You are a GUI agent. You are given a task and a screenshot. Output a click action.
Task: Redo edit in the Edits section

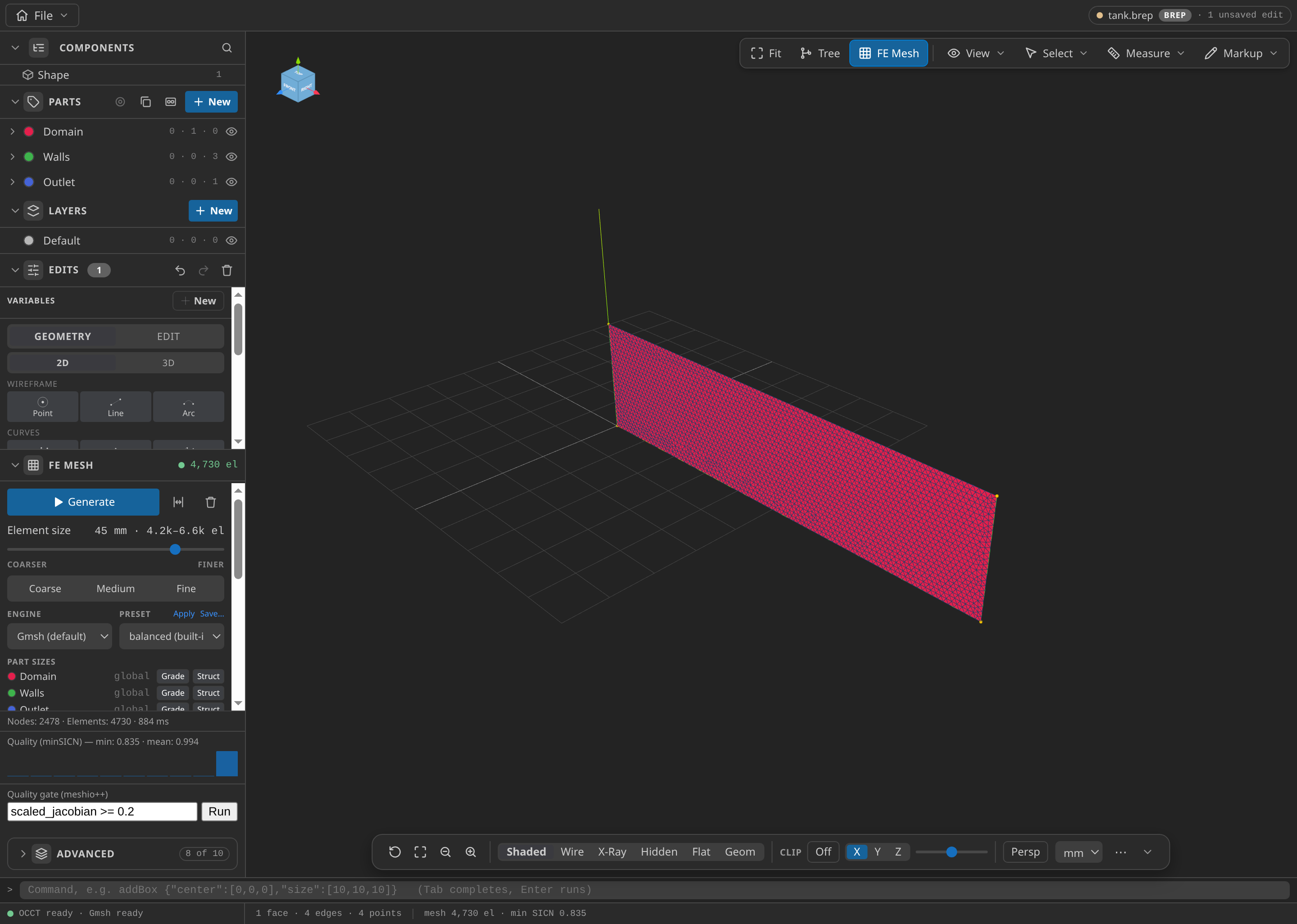click(x=203, y=270)
